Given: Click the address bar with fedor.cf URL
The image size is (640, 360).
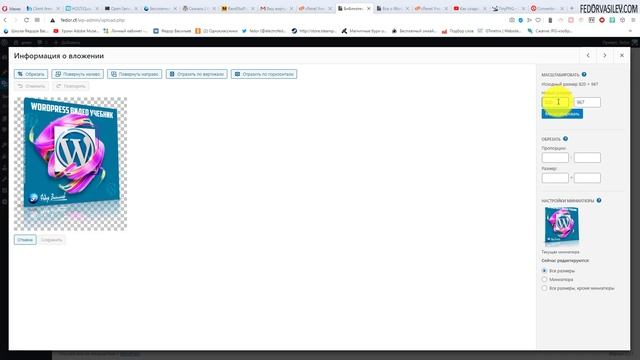Looking at the screenshot, I should click(x=93, y=20).
